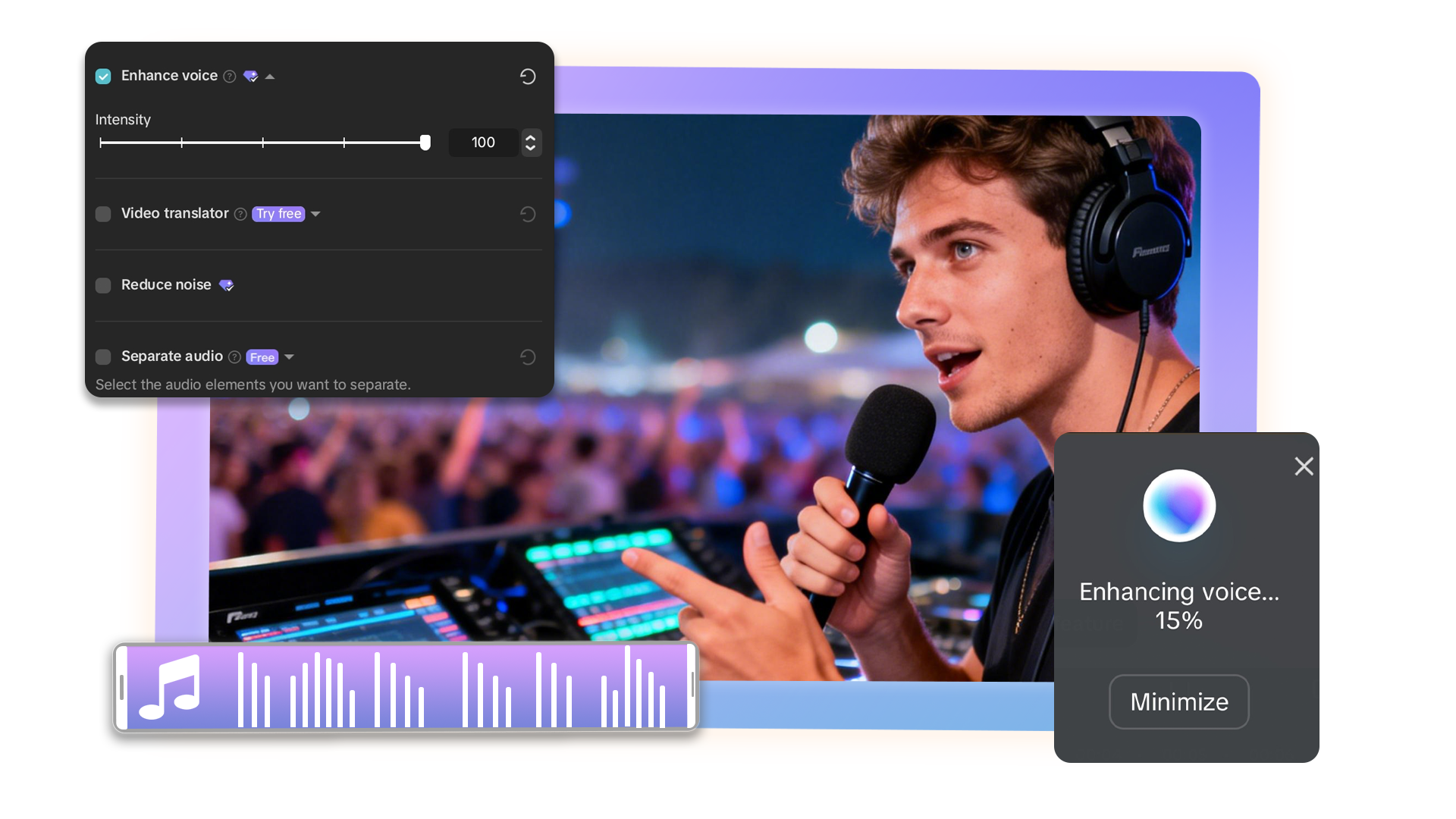Reset the Video translator settings
Viewport: 1456px width, 819px height.
click(x=529, y=214)
